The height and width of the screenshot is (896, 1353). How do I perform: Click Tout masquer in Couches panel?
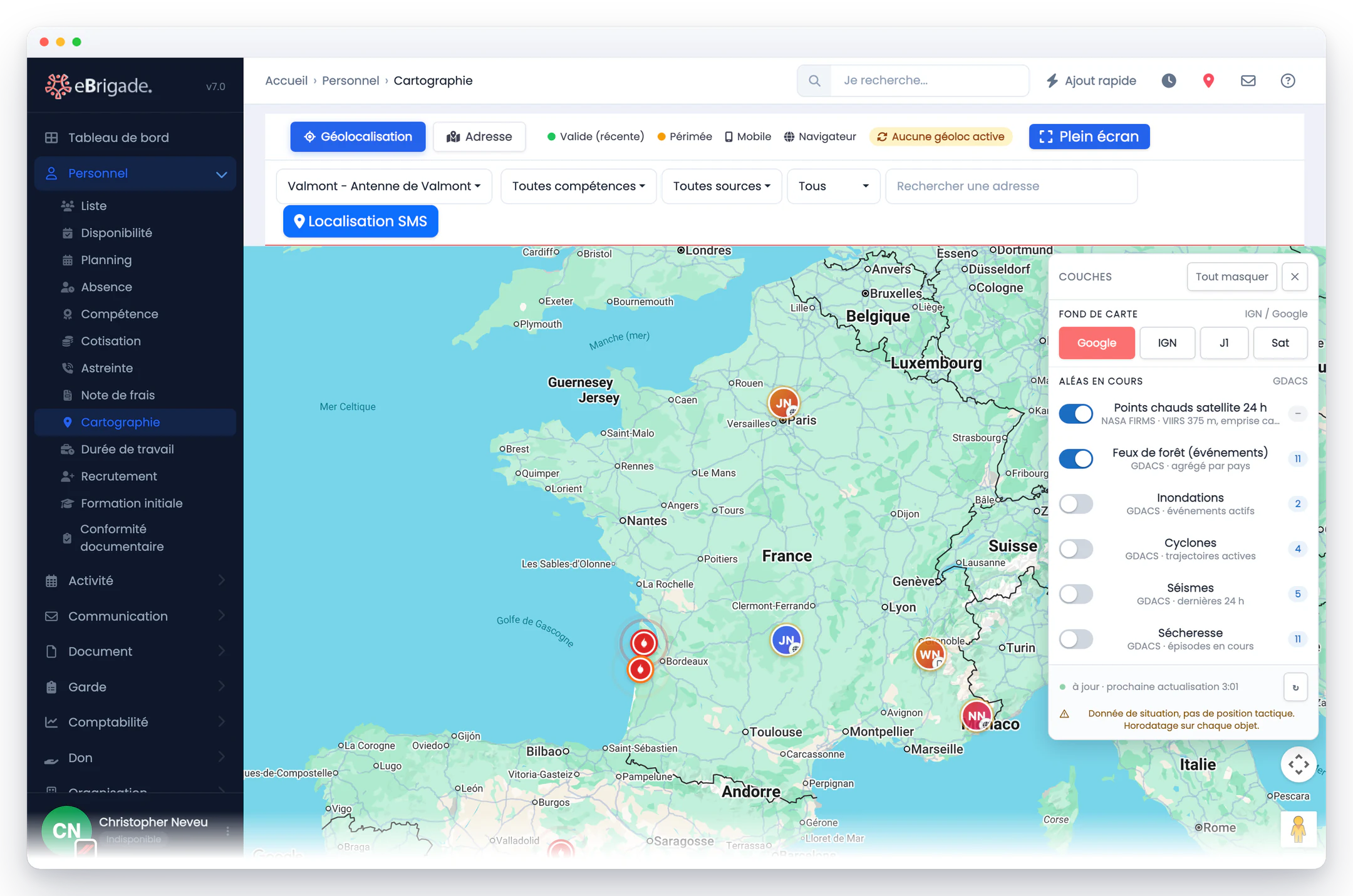[x=1231, y=277]
